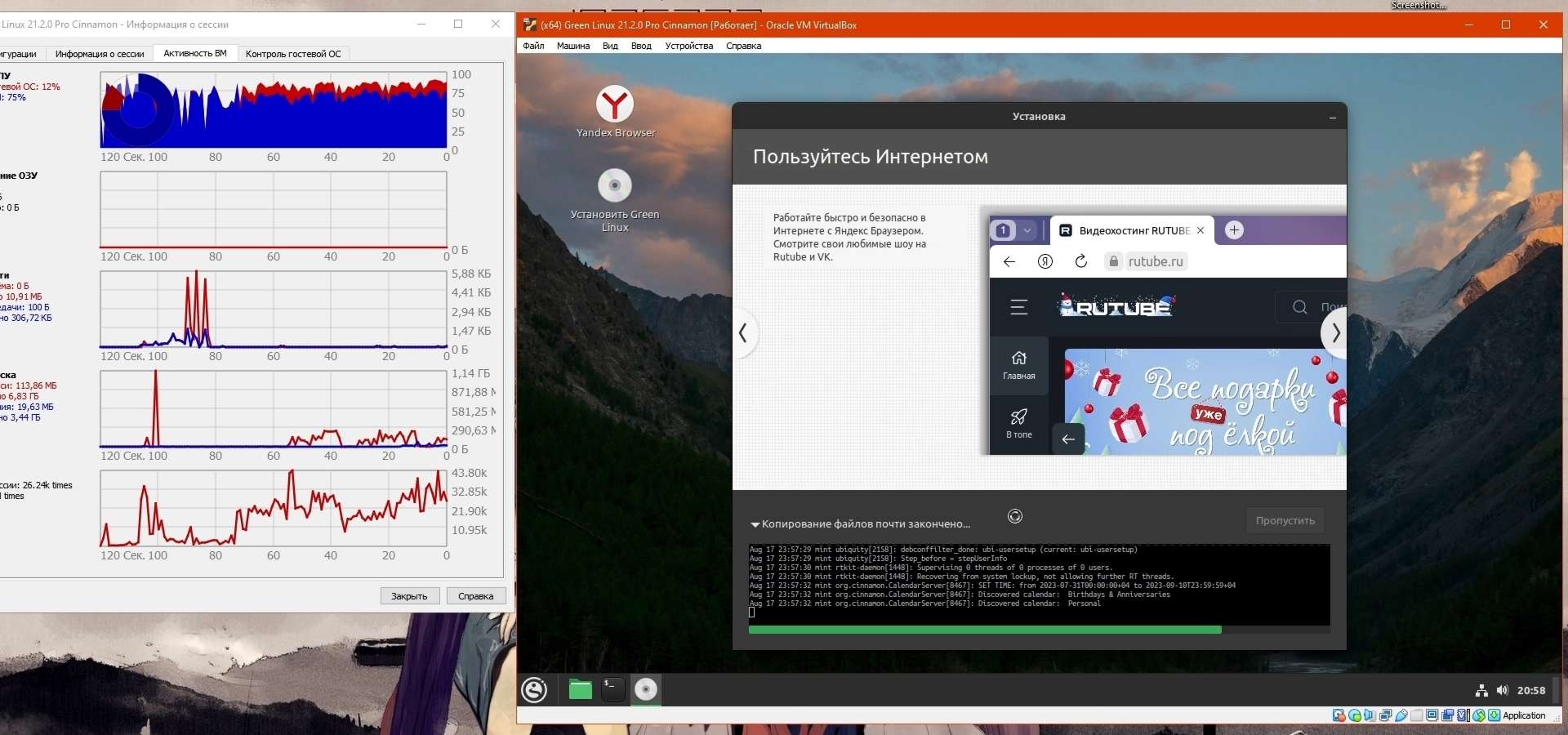Collapse the installer log with the disclosure triangle
Viewport: 1568px width, 735px height.
tap(755, 524)
